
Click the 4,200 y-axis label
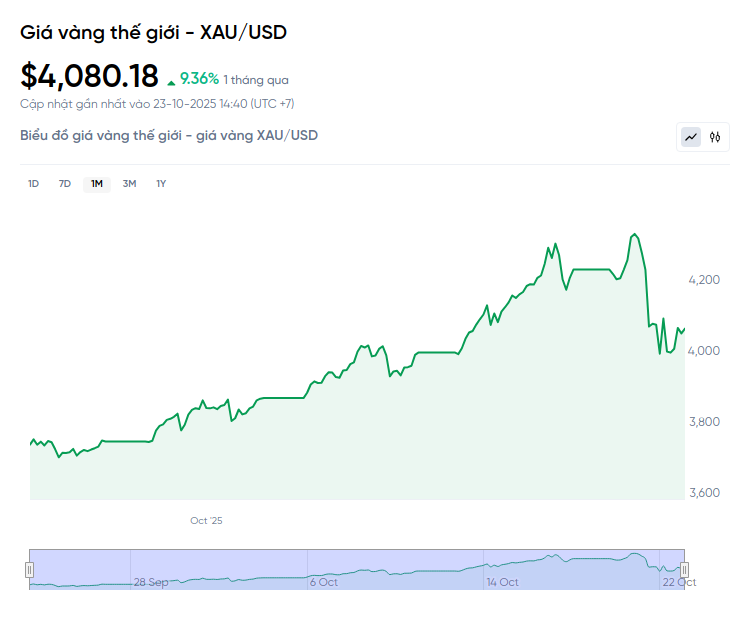(705, 279)
